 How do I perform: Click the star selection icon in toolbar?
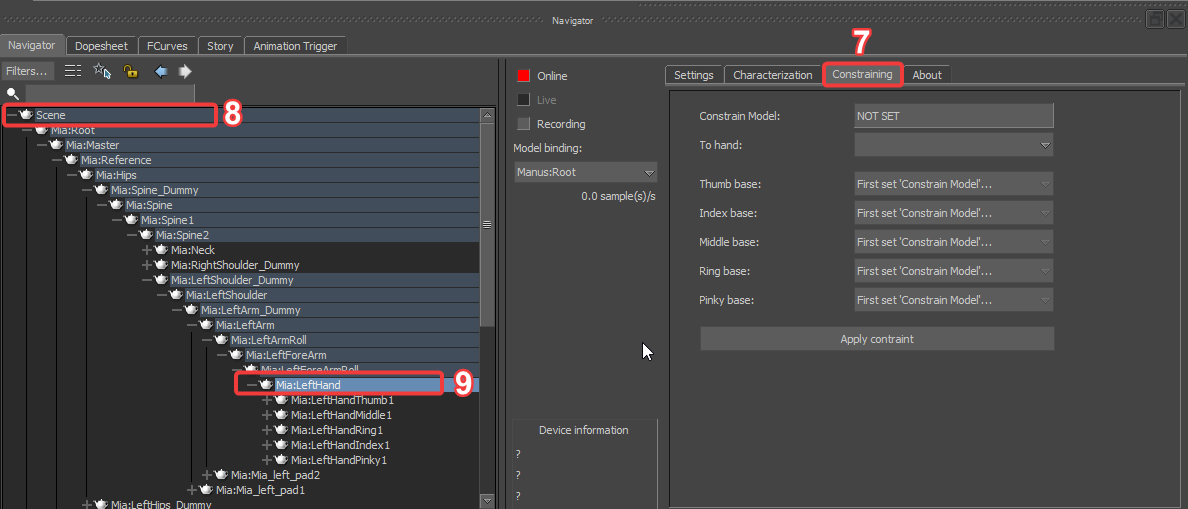pyautogui.click(x=101, y=71)
